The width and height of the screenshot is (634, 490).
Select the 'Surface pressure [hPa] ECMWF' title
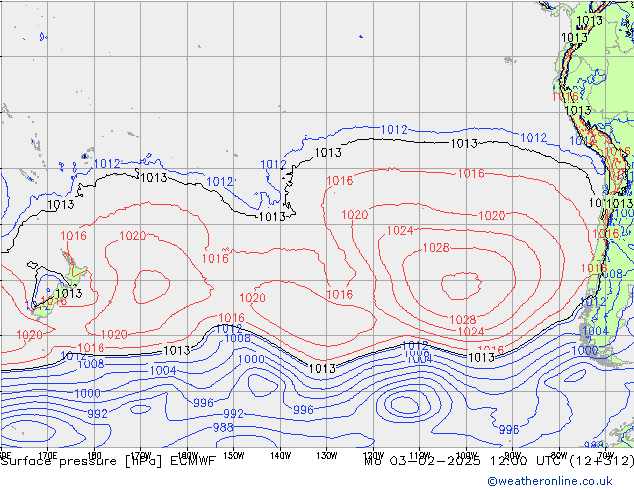tap(108, 461)
